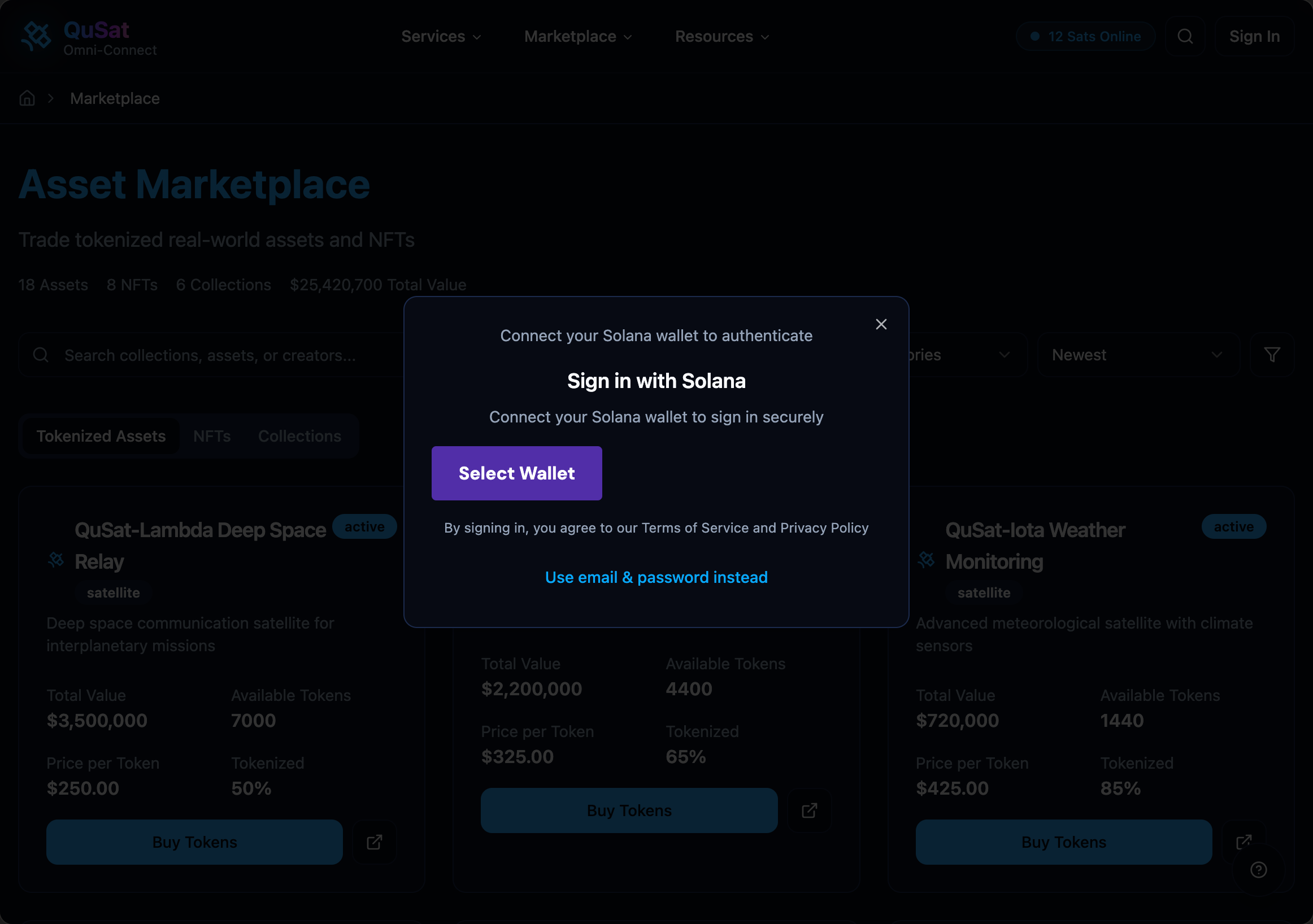
Task: Open external link beside $325.00 Buy Tokens
Action: point(809,810)
